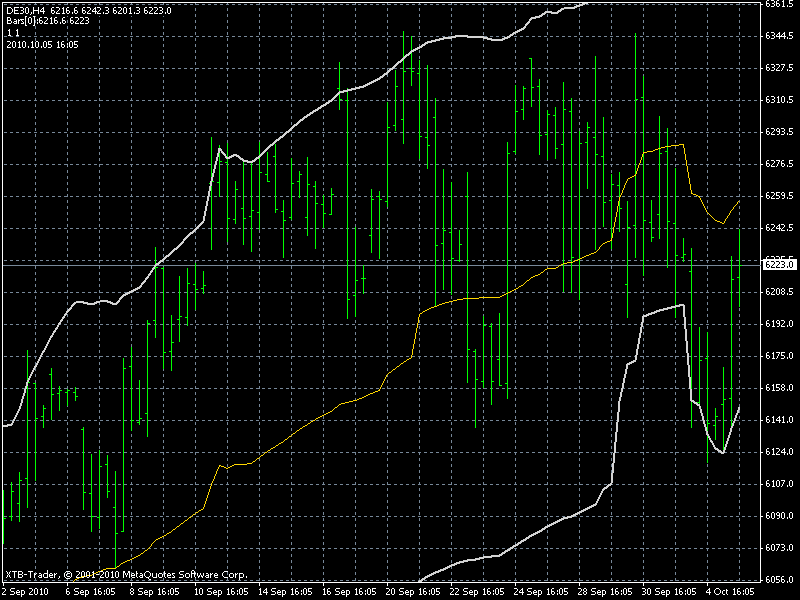Click the 30 Sep 16:05 time label
800x600 pixels.
pyautogui.click(x=669, y=592)
